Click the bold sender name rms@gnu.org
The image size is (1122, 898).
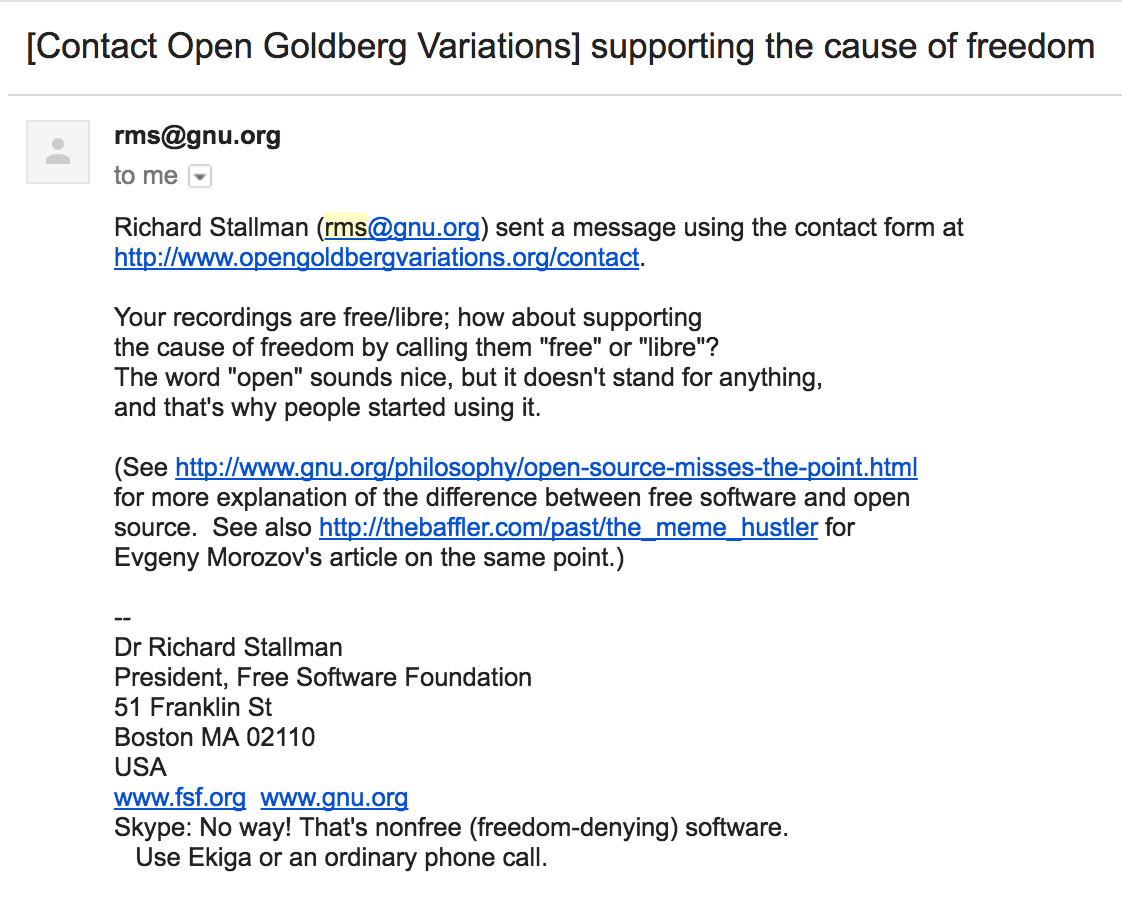[x=197, y=136]
